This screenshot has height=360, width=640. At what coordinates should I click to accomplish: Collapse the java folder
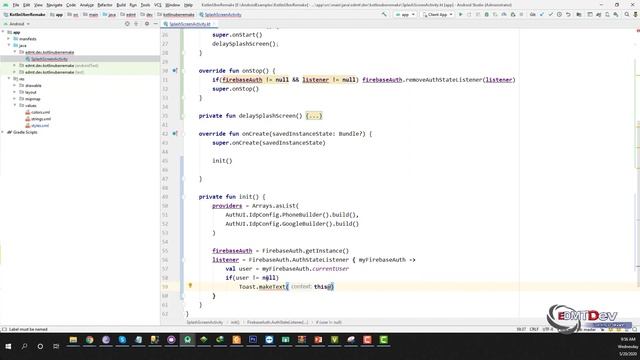(x=9, y=45)
